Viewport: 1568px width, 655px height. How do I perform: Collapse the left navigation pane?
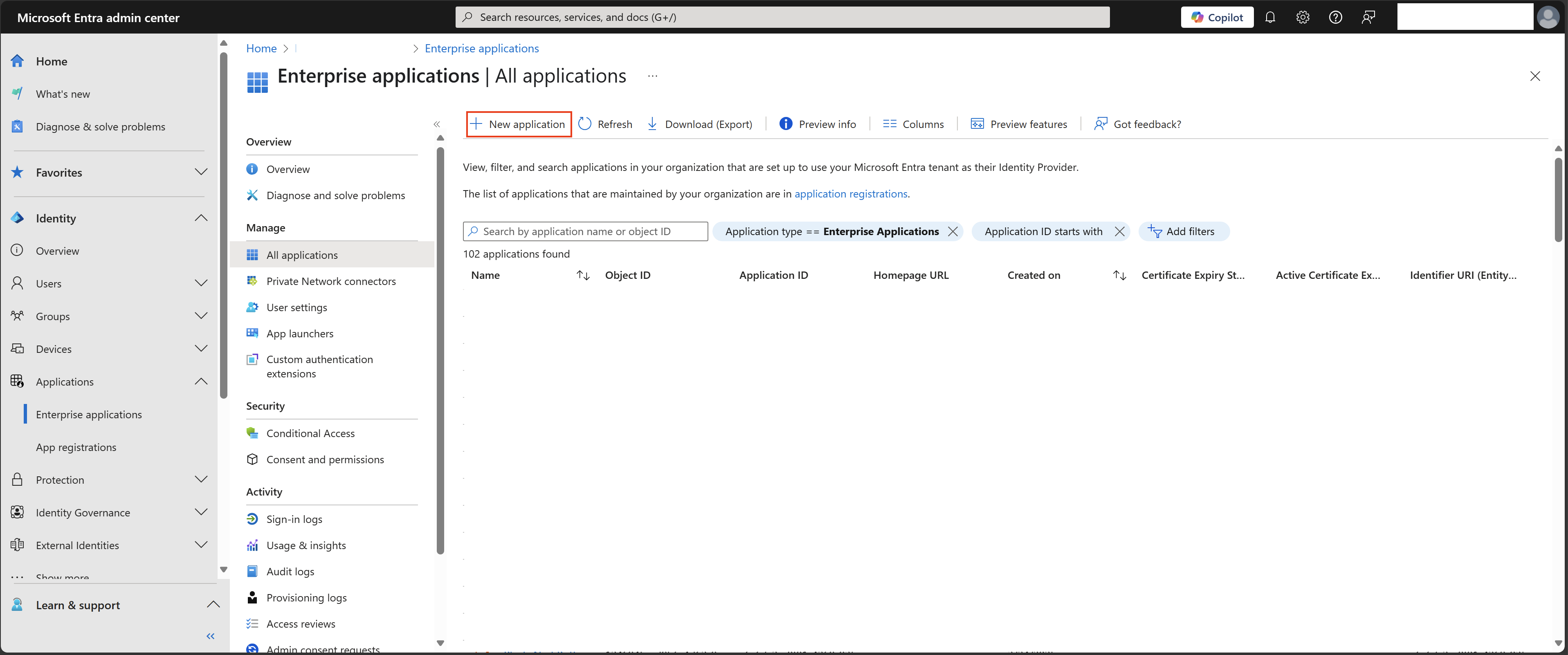point(211,636)
